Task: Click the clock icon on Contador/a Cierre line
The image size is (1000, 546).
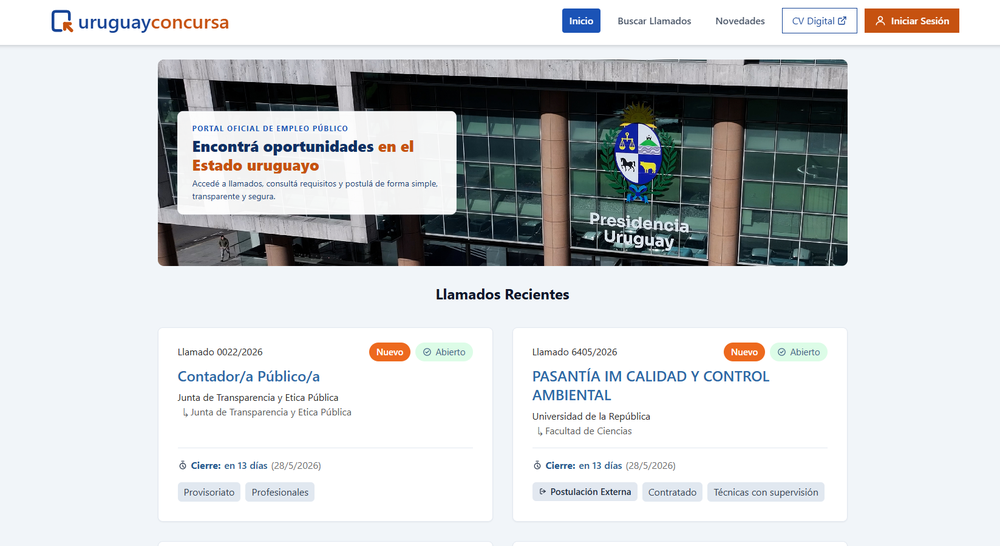Action: coord(182,466)
